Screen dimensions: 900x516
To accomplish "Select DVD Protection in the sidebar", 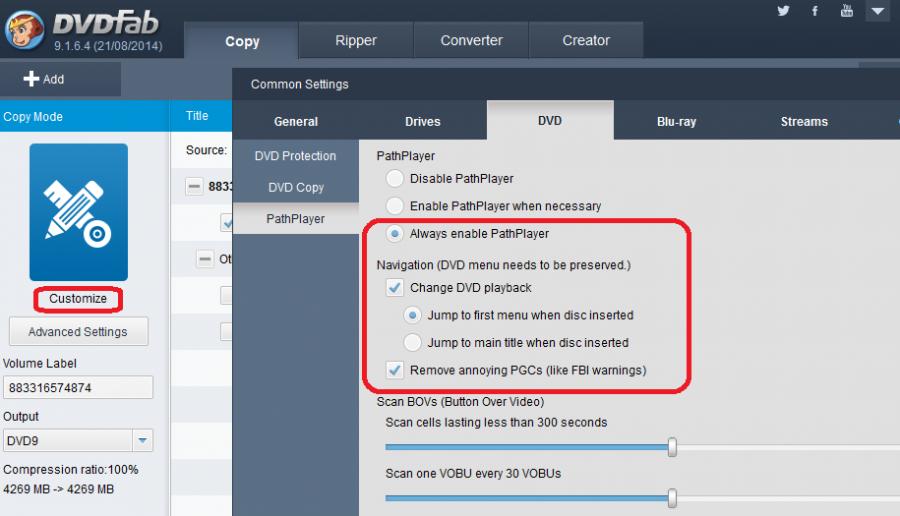I will (296, 156).
